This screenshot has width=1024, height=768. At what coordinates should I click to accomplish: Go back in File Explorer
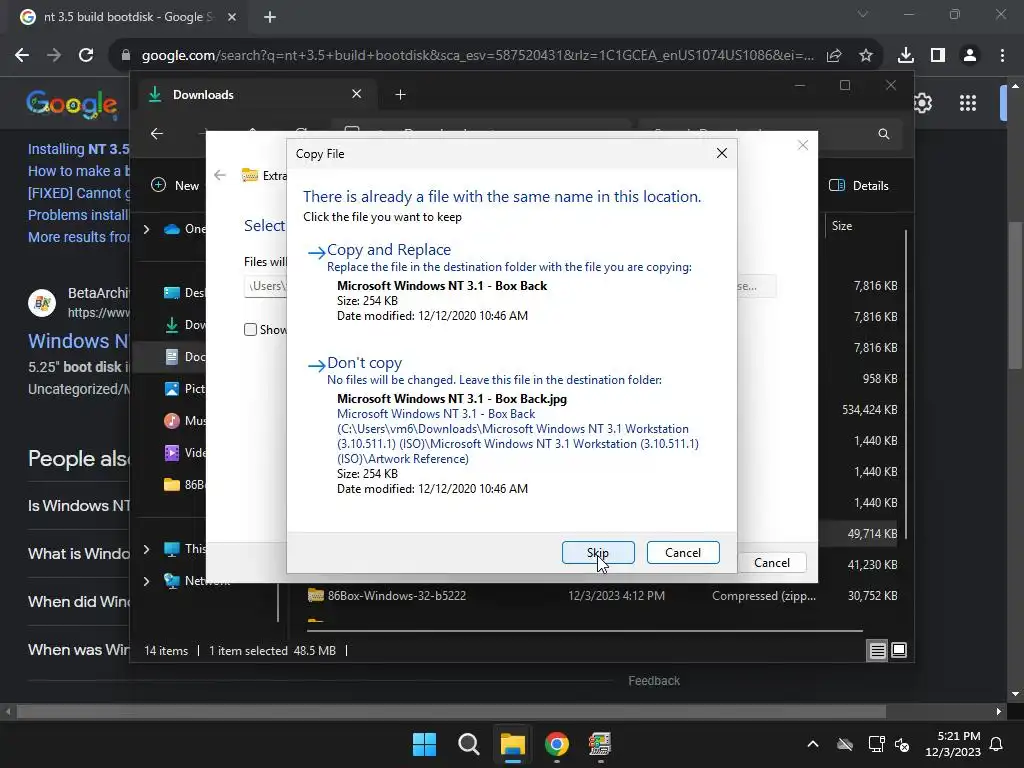[x=157, y=134]
